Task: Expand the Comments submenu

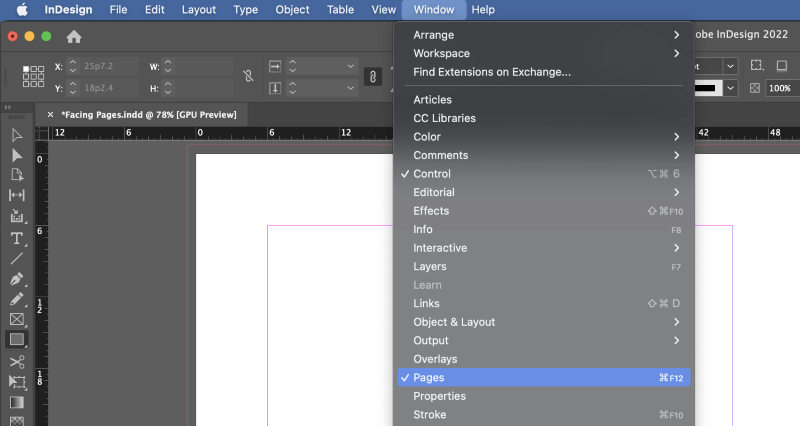Action: [544, 155]
